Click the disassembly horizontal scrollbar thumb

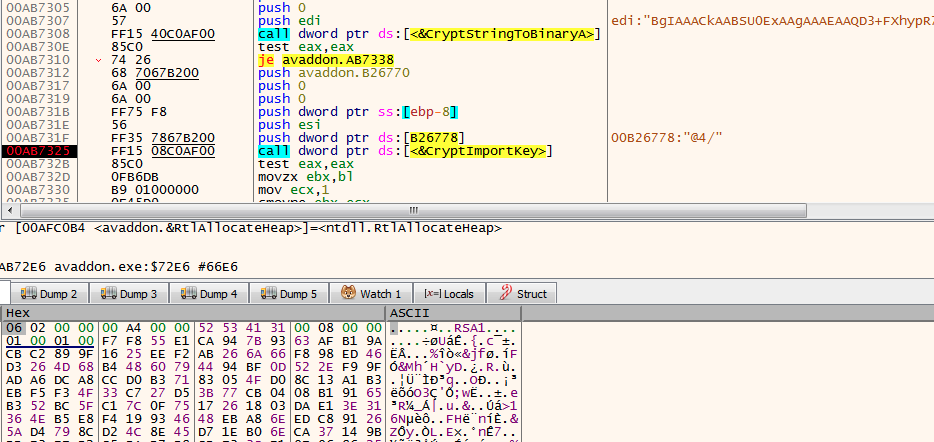413,210
